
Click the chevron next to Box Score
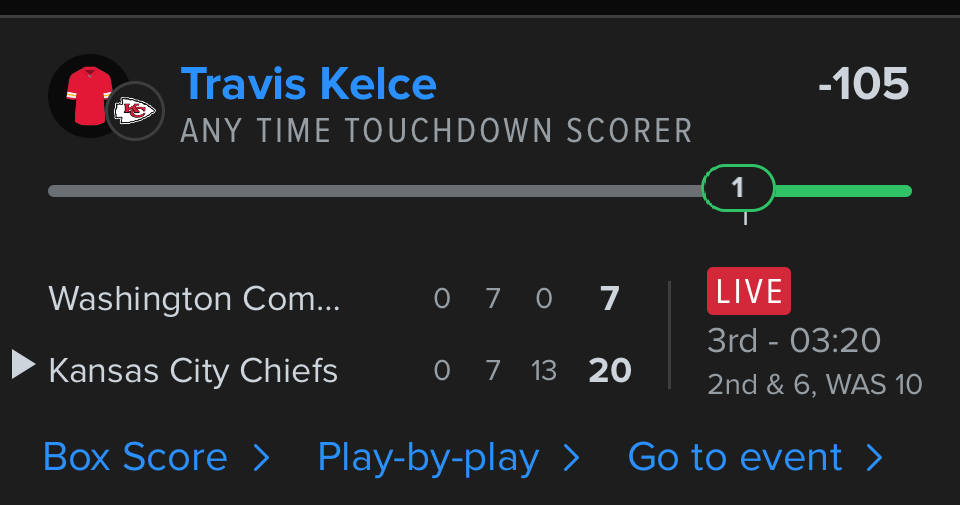261,458
